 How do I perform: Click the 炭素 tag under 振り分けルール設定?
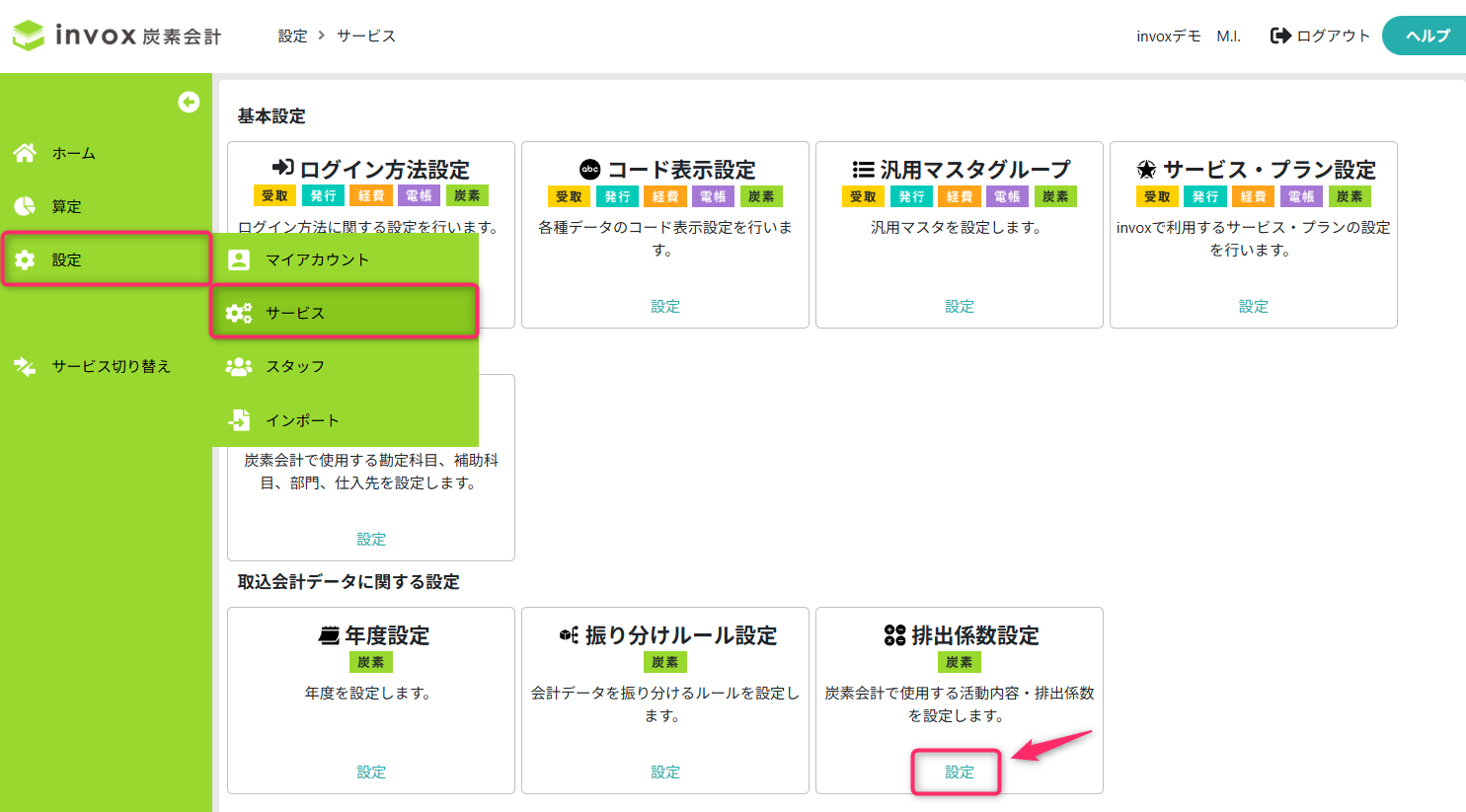(665, 662)
